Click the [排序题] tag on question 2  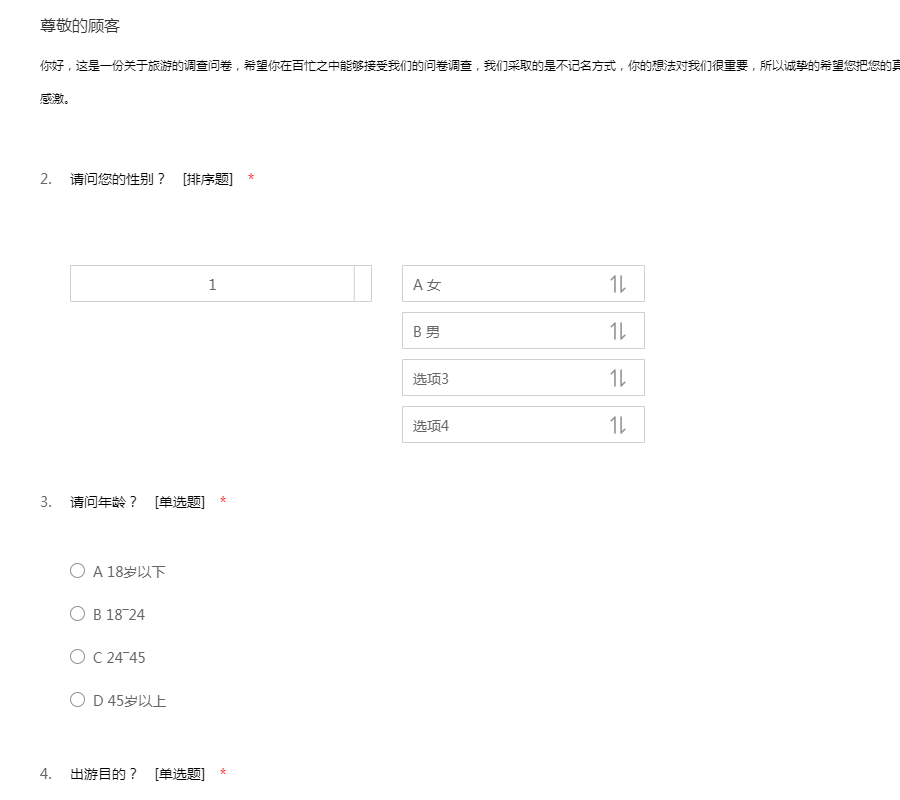click(208, 179)
